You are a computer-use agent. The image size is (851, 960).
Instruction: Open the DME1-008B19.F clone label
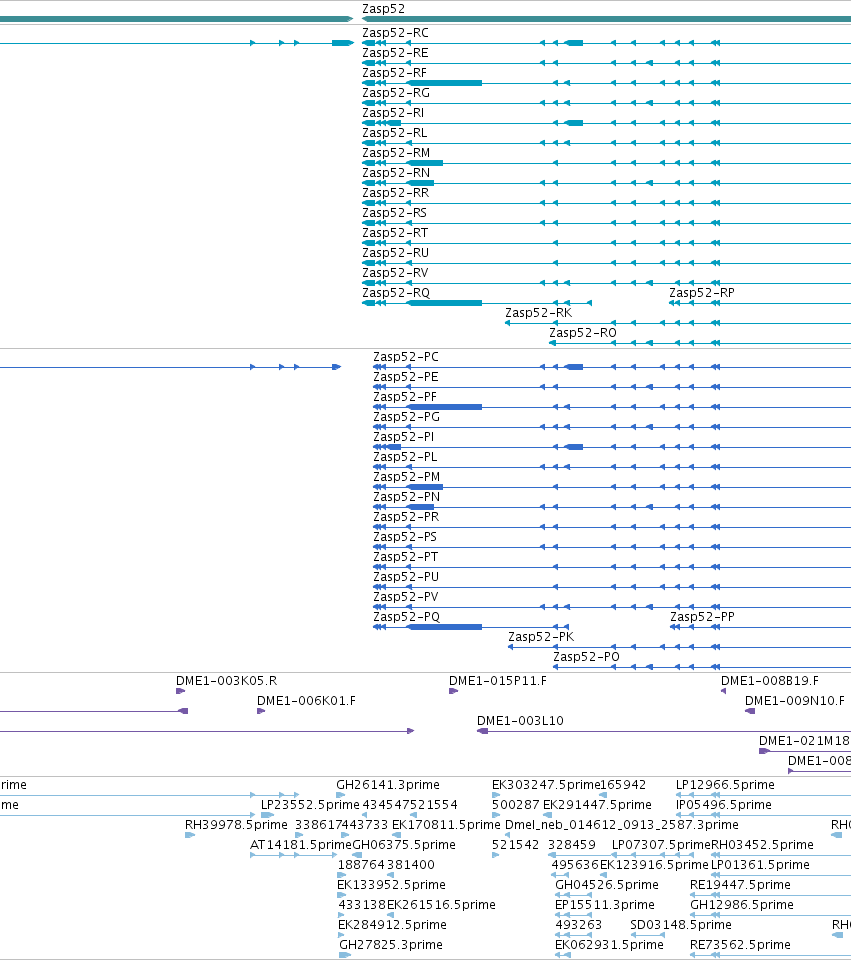coord(770,681)
